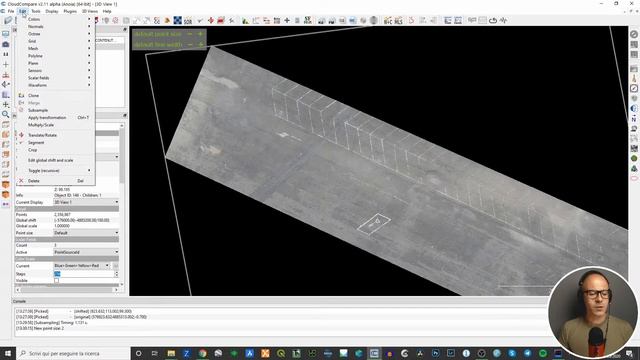640x360 pixels.
Task: Click the grey sphere primitive toolbar icon
Action: pyautogui.click(x=373, y=20)
